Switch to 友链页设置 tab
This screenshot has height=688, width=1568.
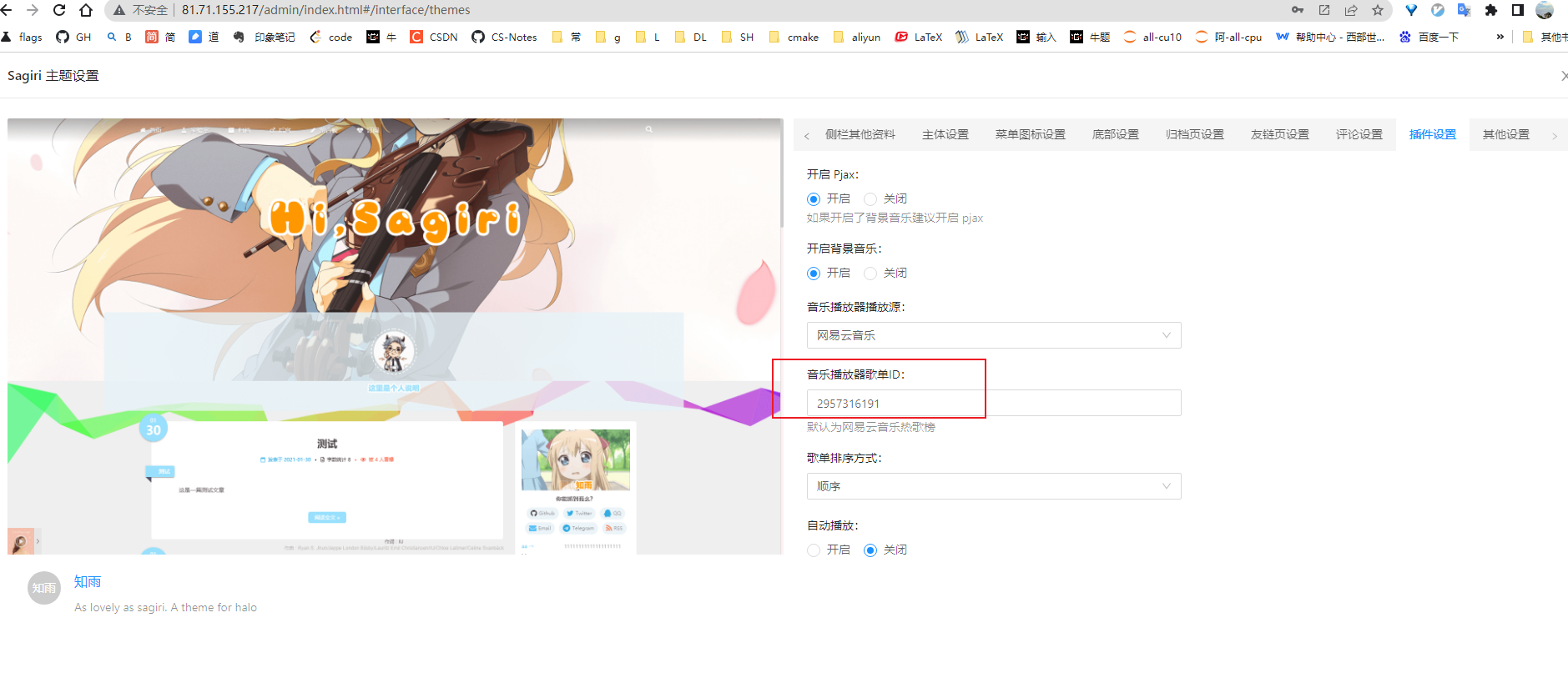[x=1280, y=134]
